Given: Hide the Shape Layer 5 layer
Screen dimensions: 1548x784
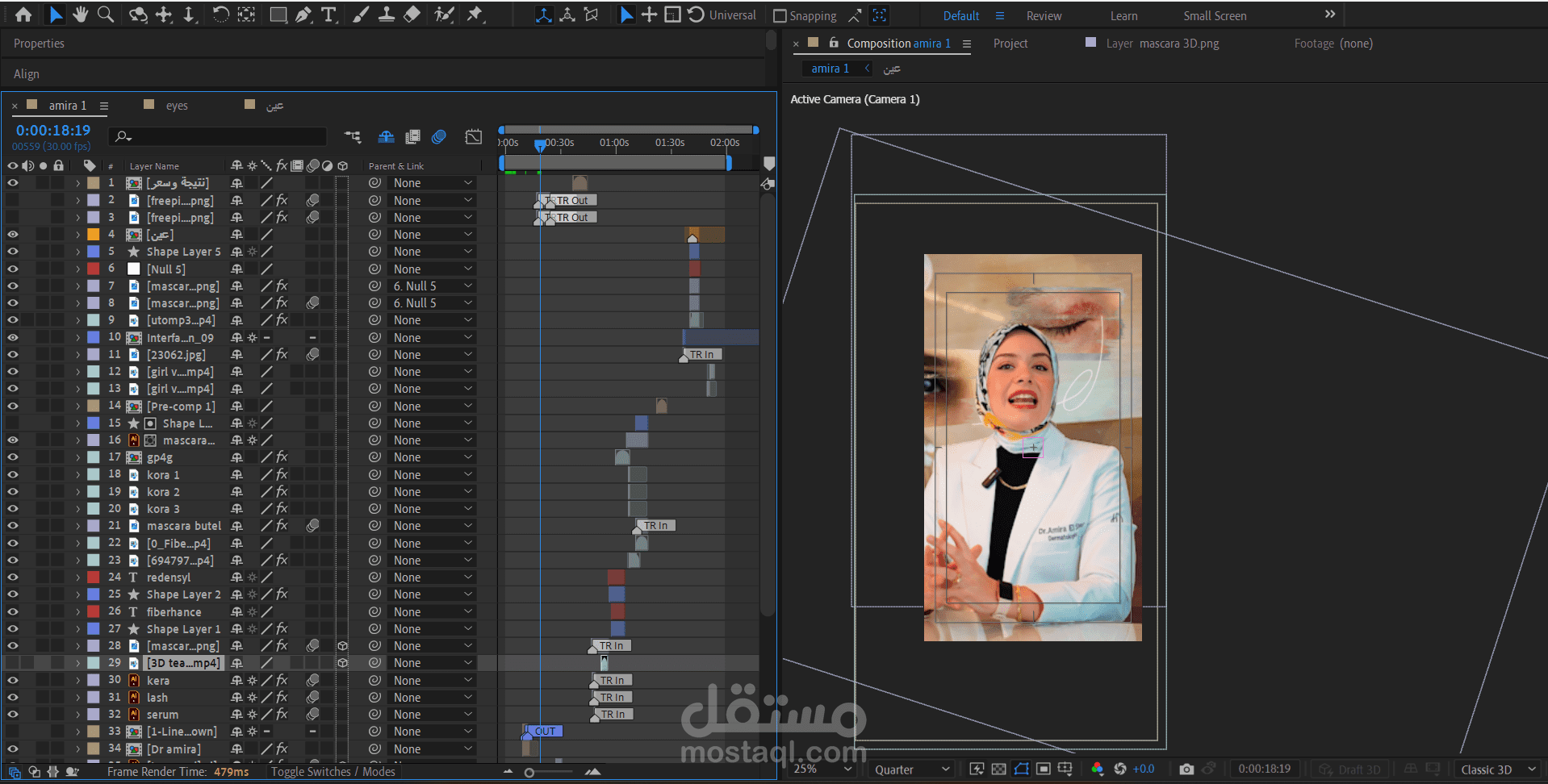Looking at the screenshot, I should click(x=13, y=252).
